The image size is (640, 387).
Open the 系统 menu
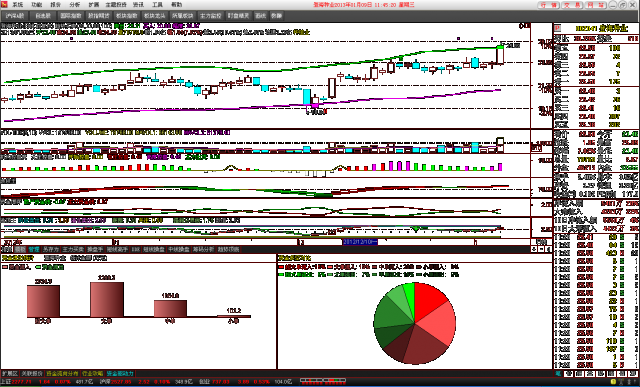(18, 5)
